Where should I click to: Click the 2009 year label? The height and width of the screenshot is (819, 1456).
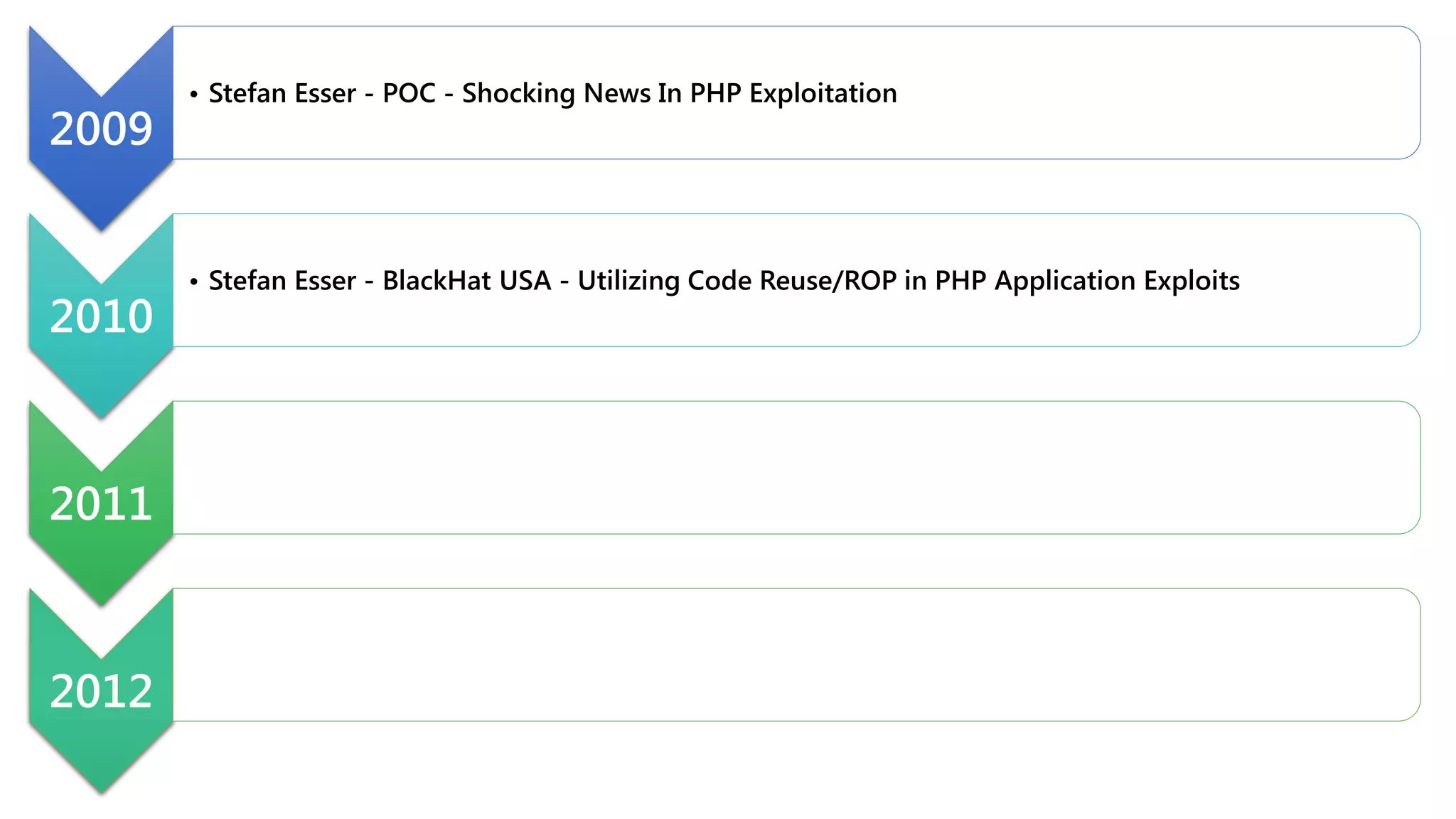[101, 129]
